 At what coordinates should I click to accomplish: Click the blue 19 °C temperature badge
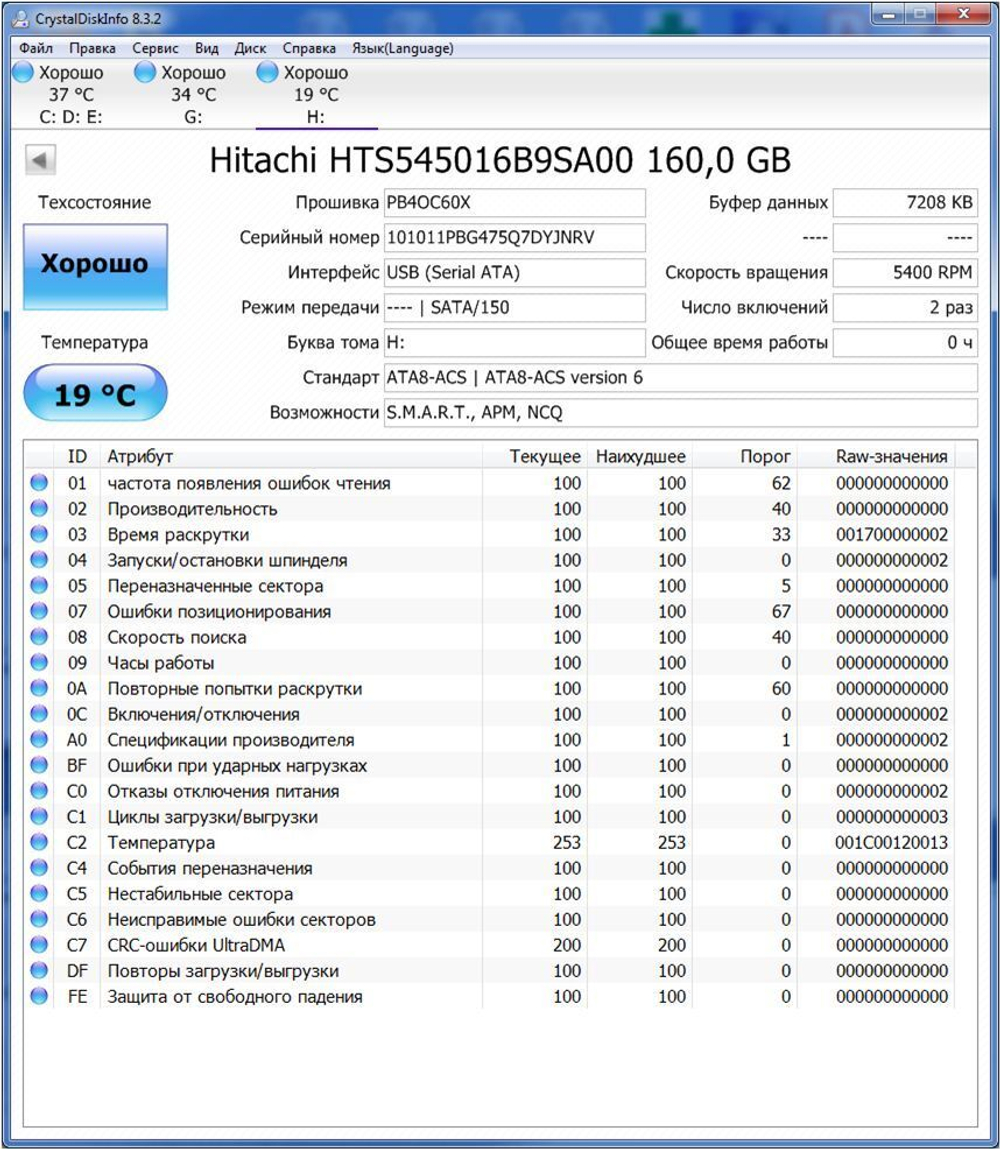tap(95, 392)
